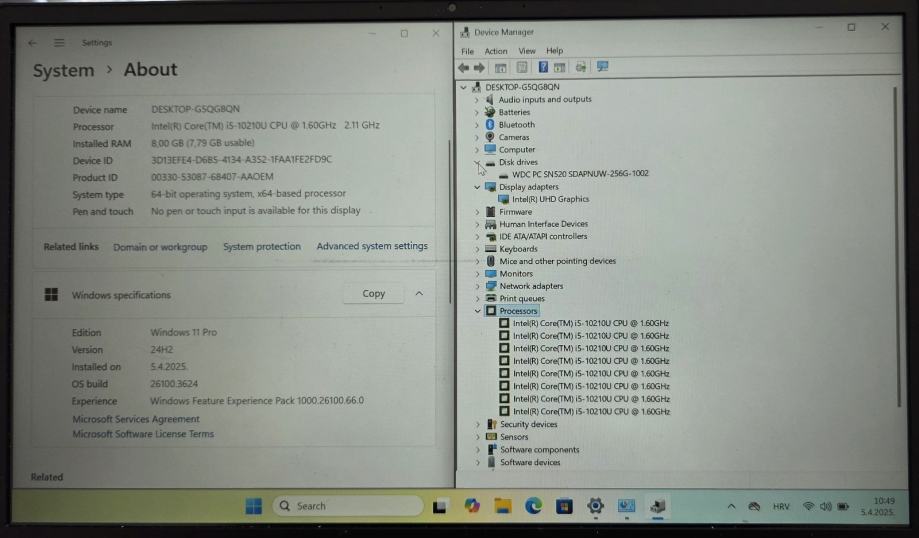Open the Microsoft Software License Terms link
This screenshot has width=919, height=538.
(x=143, y=434)
